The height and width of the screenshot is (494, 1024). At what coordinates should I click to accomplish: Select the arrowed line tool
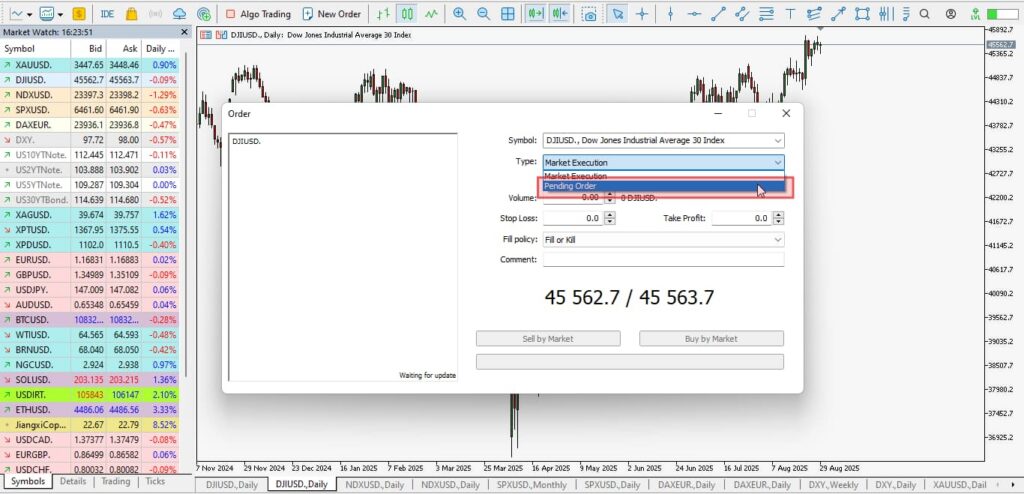[x=839, y=14]
